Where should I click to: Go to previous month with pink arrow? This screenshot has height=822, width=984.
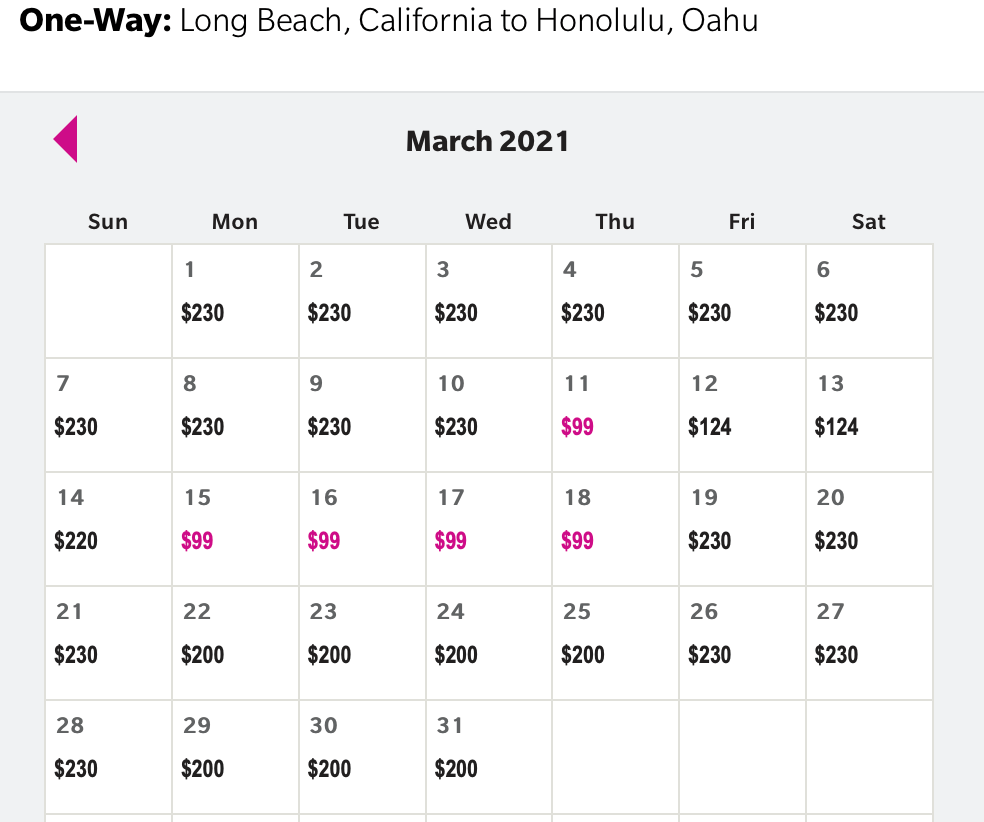66,139
